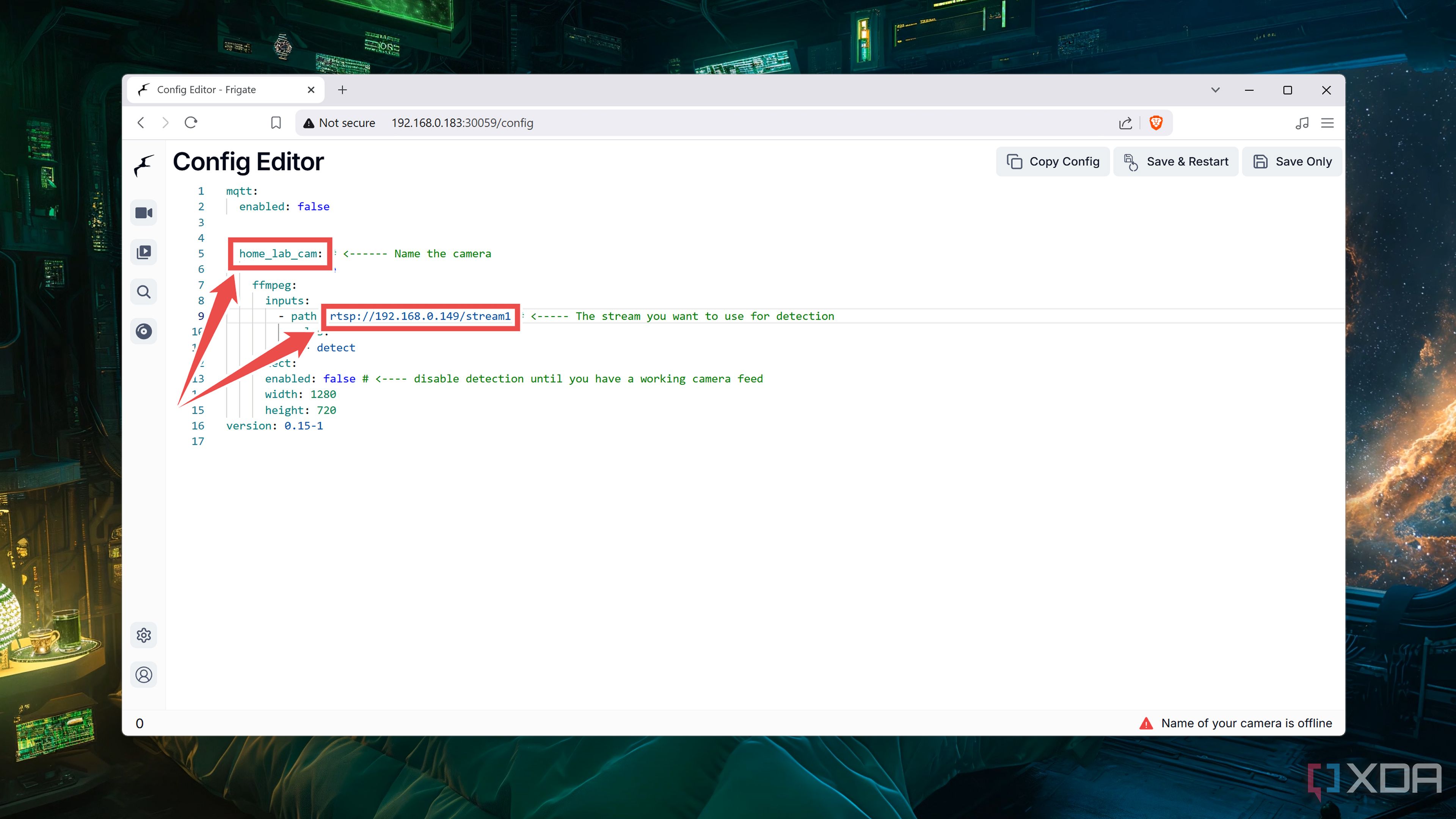Open the Explore search icon in sidebar
The height and width of the screenshot is (819, 1456).
144,292
